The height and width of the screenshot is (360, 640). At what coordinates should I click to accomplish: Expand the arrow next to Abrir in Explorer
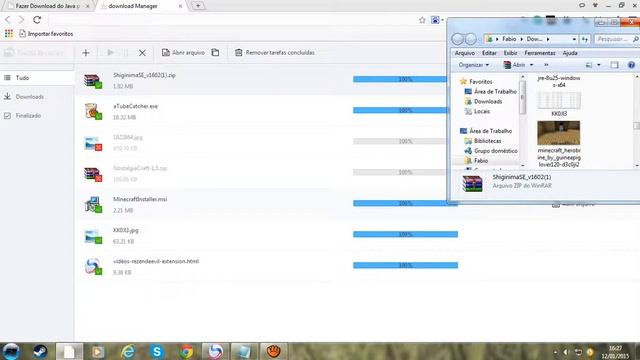pyautogui.click(x=531, y=65)
